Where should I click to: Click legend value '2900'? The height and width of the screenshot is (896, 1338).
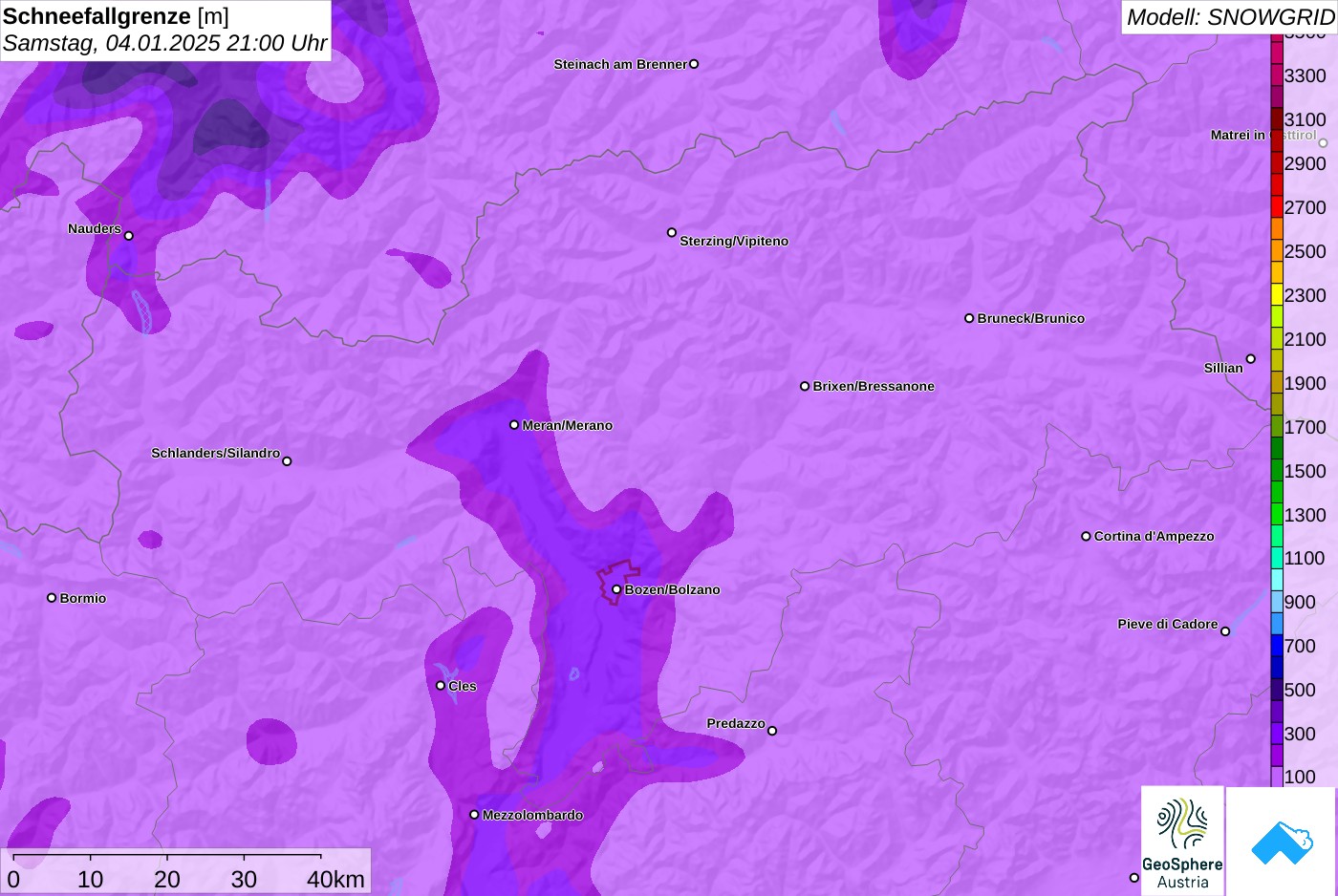1306,163
